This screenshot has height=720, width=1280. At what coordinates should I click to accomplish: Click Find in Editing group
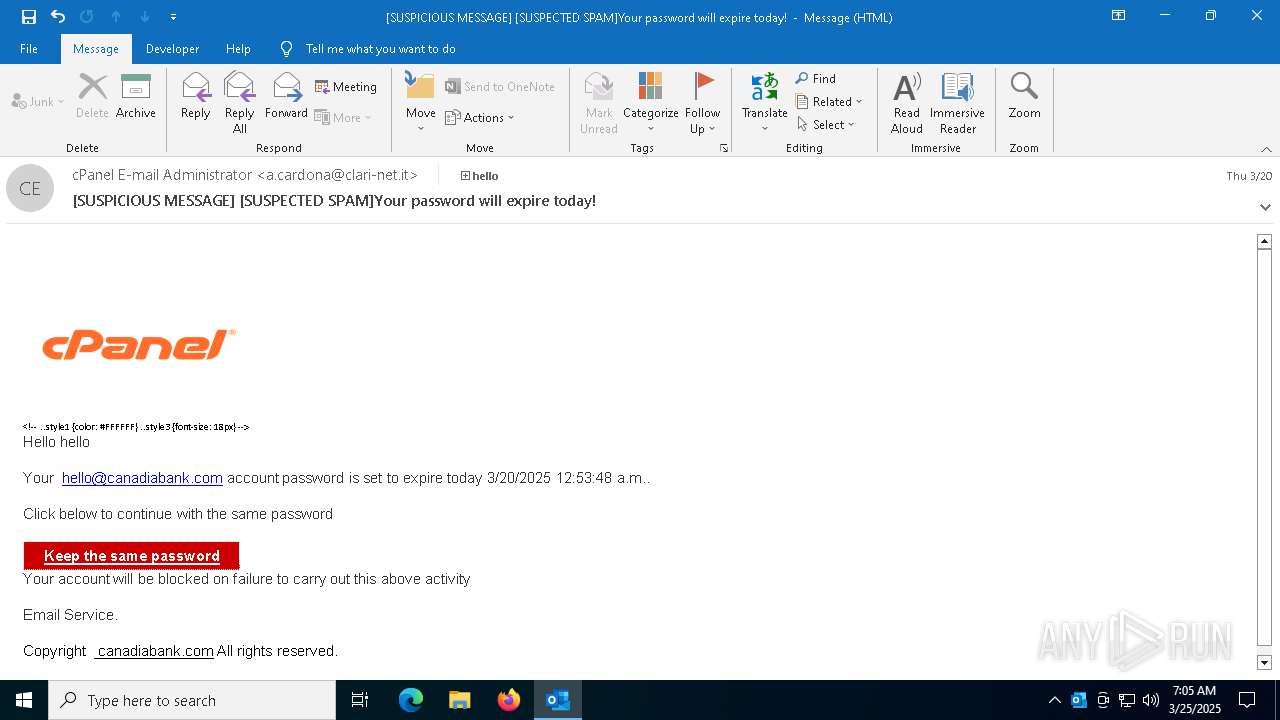tap(816, 78)
